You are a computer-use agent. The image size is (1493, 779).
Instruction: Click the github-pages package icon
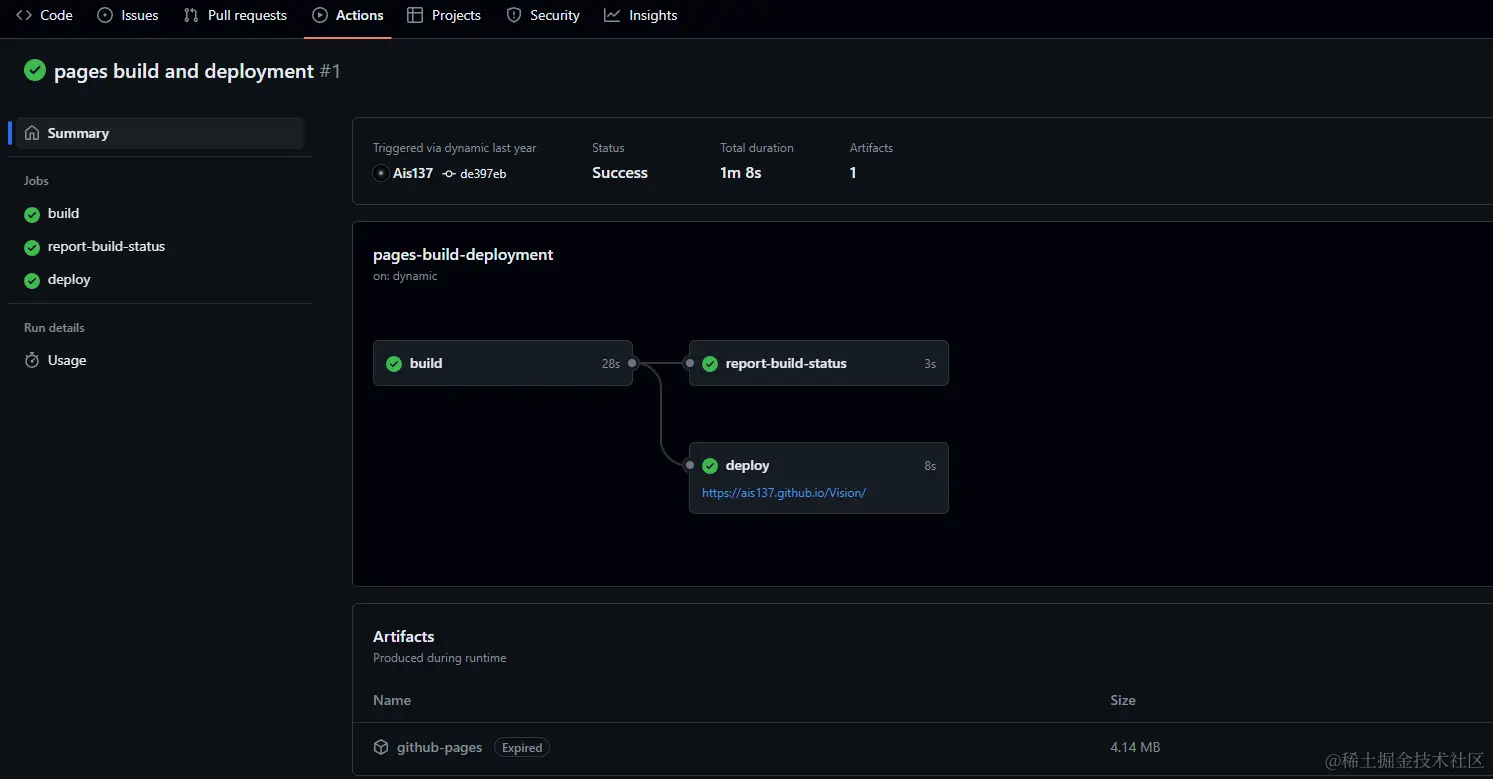(x=381, y=747)
